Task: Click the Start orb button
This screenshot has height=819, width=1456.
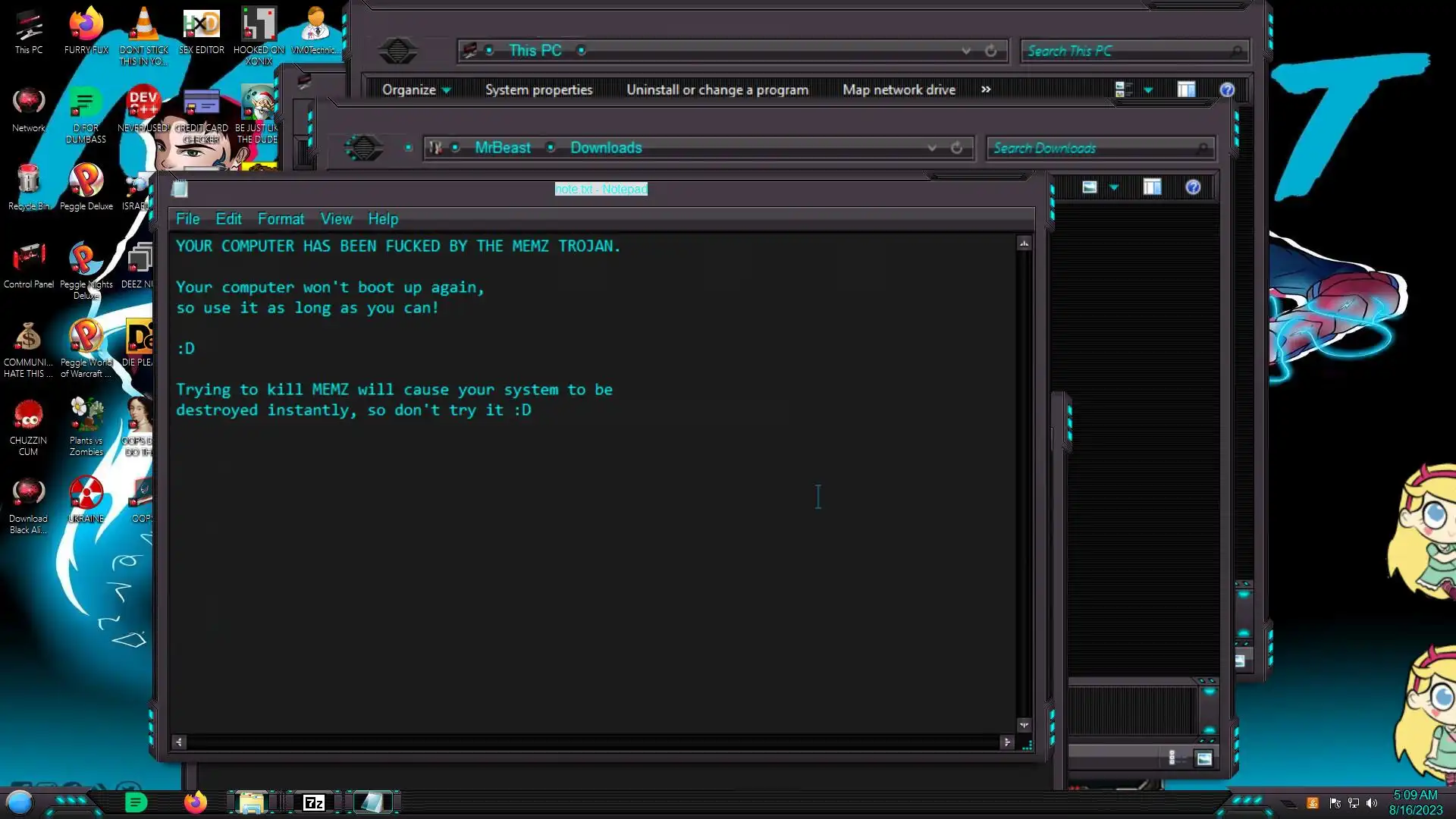Action: click(20, 802)
